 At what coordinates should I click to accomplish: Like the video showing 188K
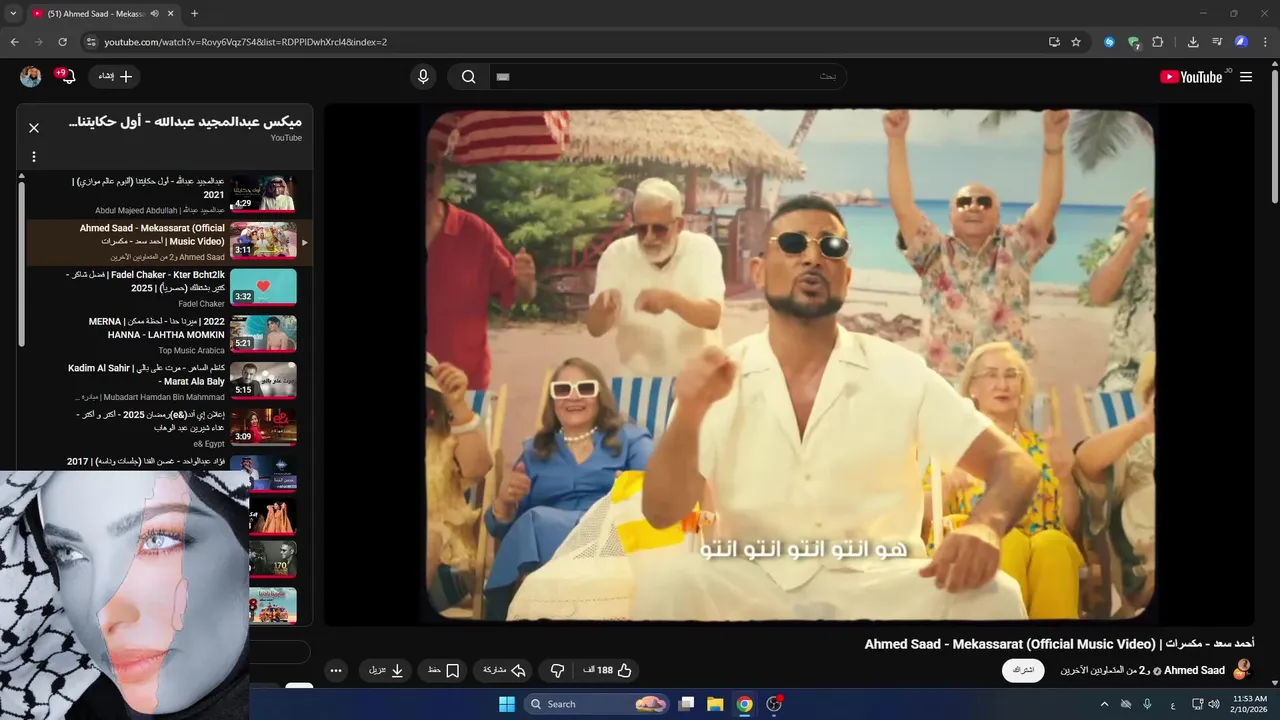[608, 670]
